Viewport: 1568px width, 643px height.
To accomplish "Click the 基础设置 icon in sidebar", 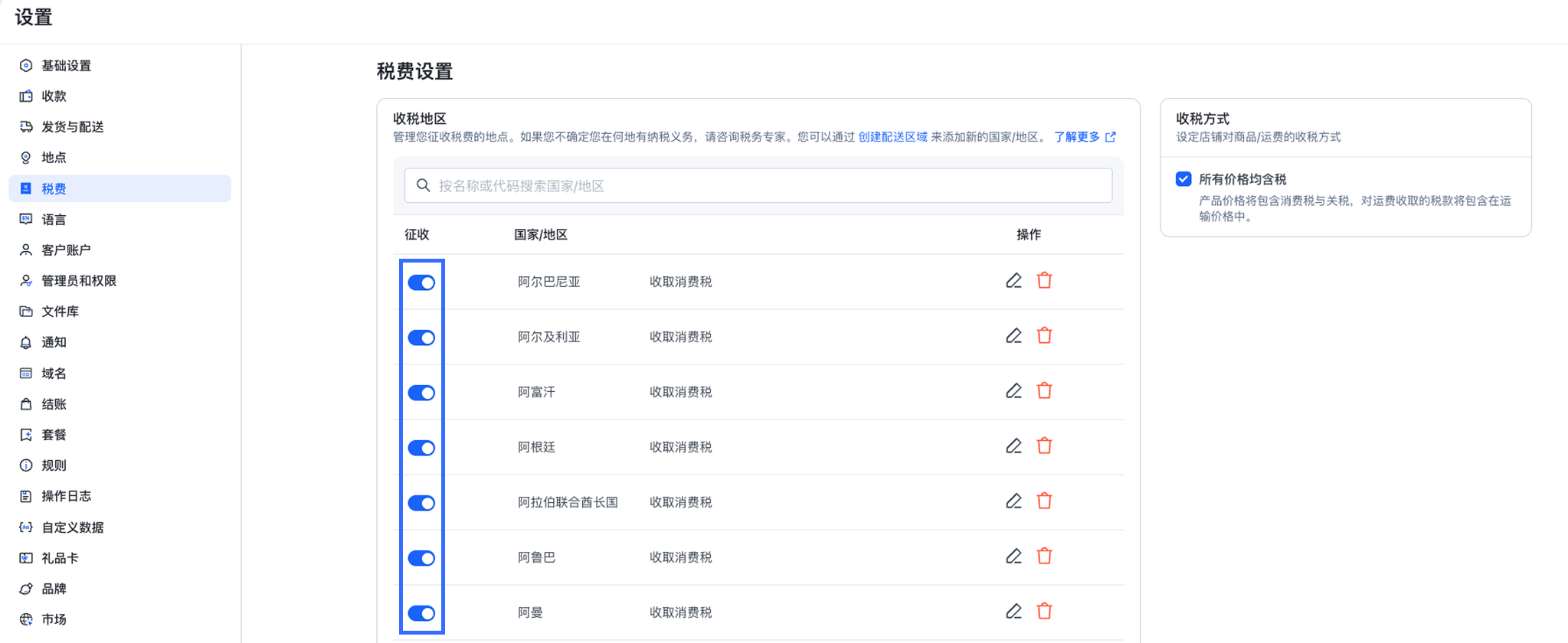I will [26, 66].
